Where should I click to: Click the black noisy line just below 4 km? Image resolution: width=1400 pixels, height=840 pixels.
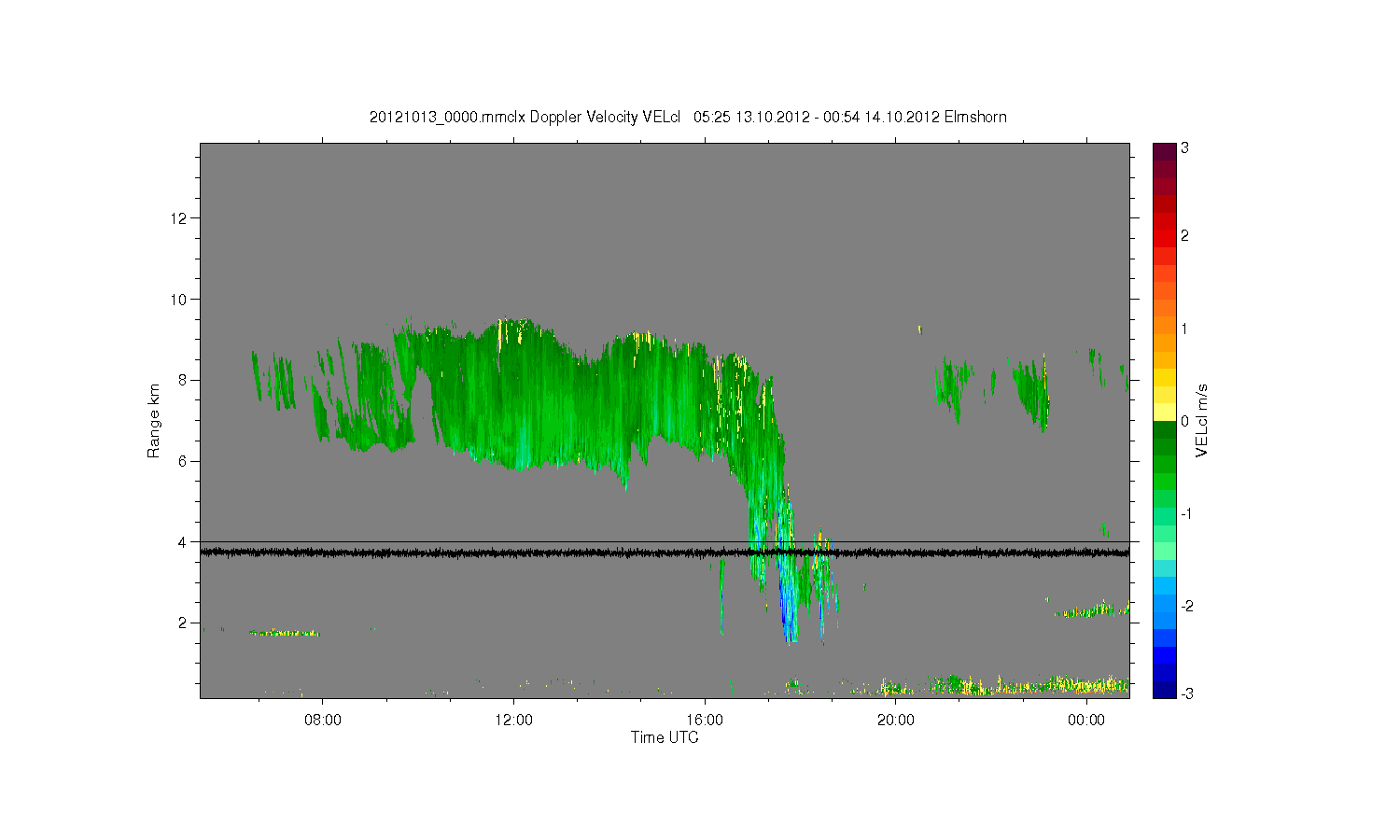click(665, 553)
